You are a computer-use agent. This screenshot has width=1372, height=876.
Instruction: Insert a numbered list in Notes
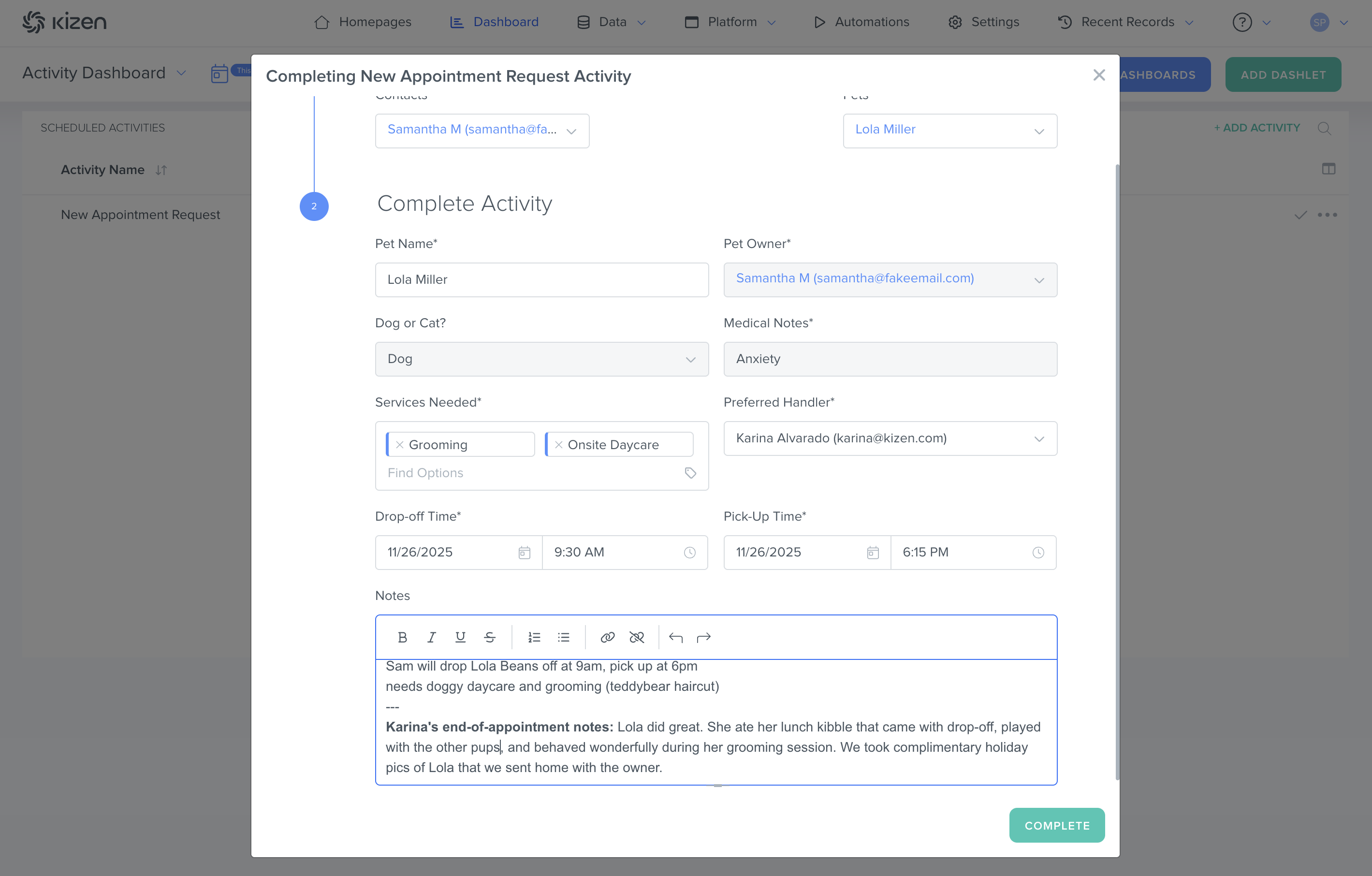click(534, 637)
